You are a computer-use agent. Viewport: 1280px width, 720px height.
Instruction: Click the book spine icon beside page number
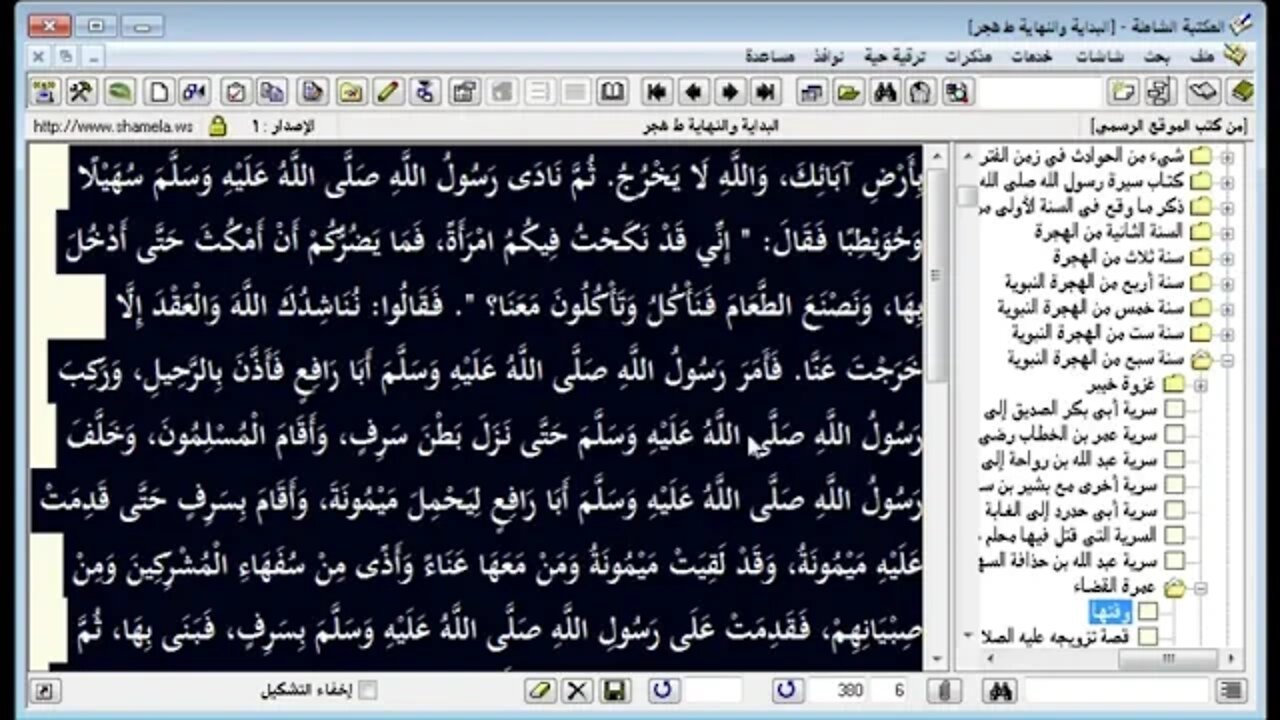click(944, 690)
